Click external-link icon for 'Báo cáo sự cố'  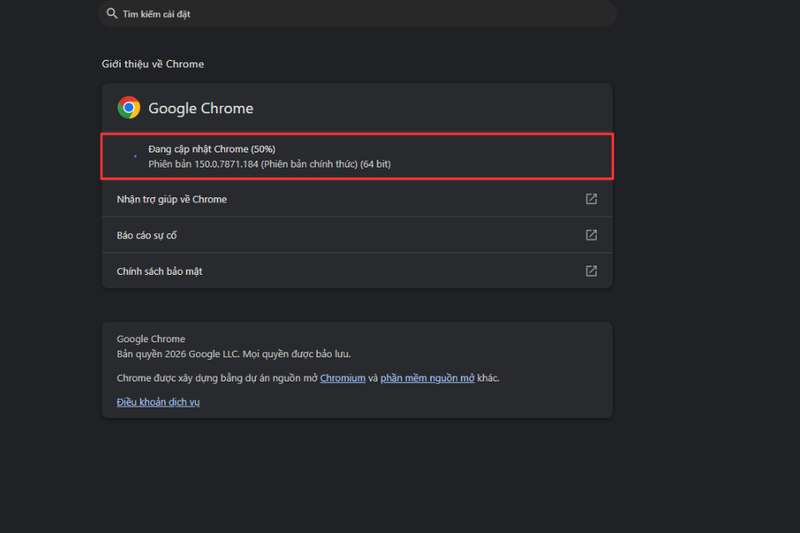[x=591, y=235]
